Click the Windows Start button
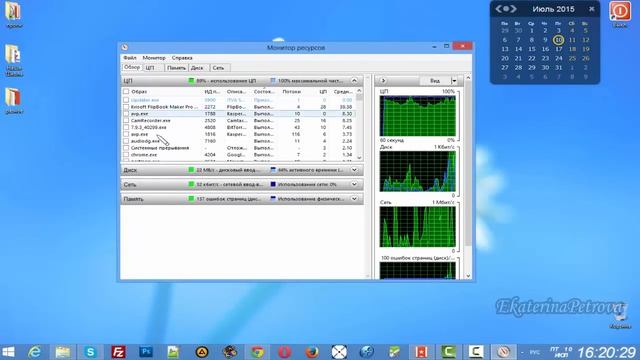The height and width of the screenshot is (360, 640). pos(8,352)
